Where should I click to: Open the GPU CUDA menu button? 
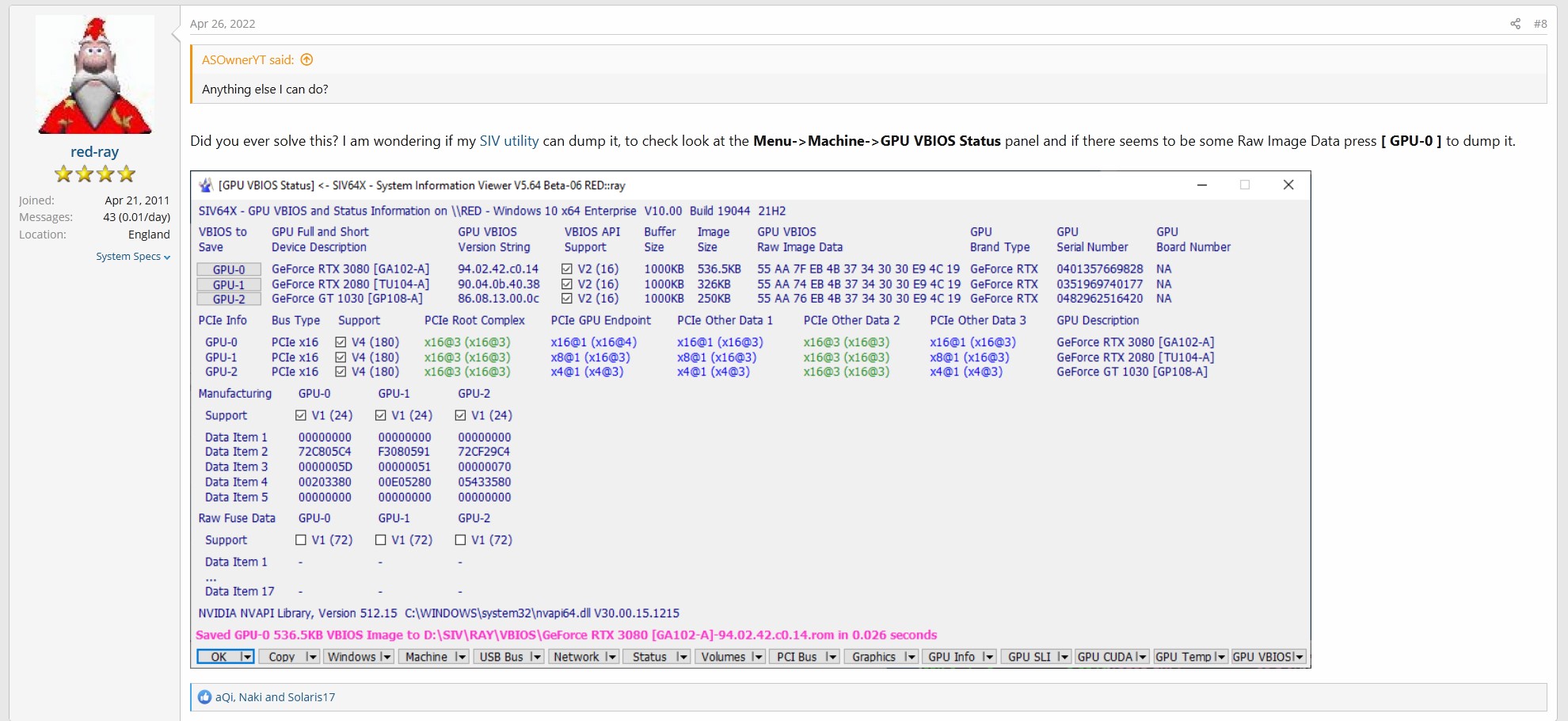1112,657
